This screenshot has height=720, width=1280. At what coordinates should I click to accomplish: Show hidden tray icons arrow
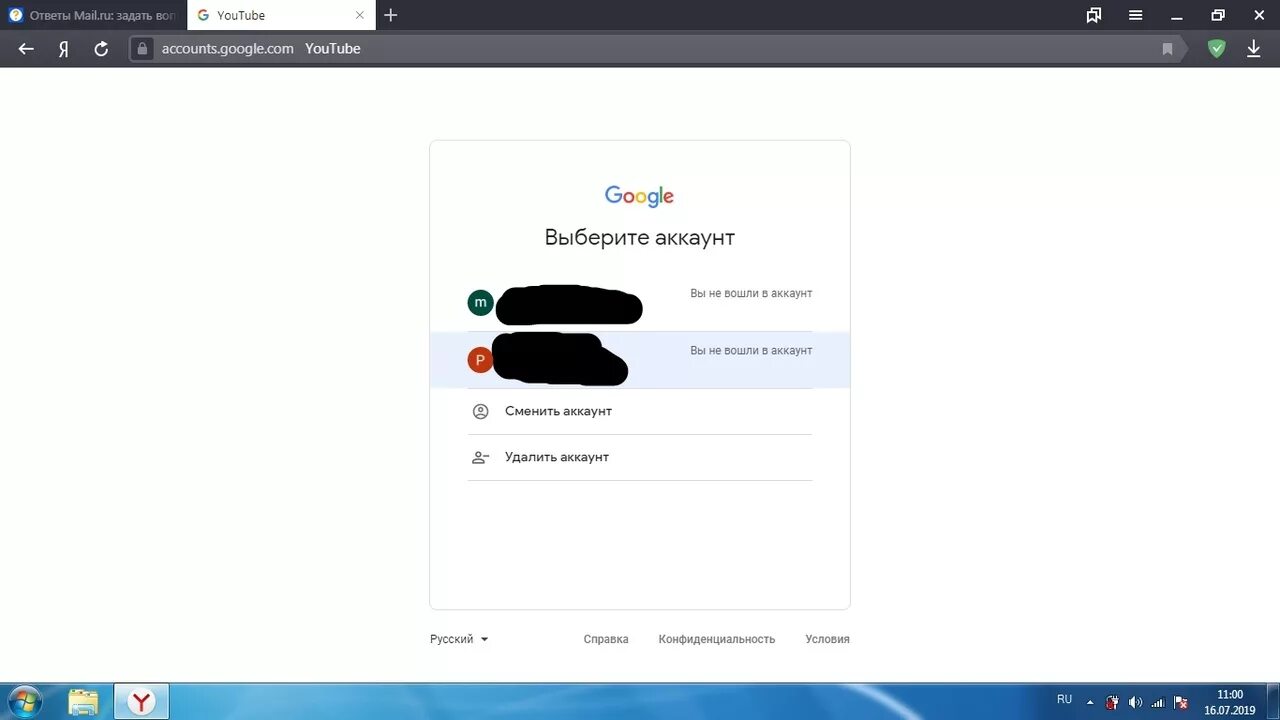tap(1090, 701)
